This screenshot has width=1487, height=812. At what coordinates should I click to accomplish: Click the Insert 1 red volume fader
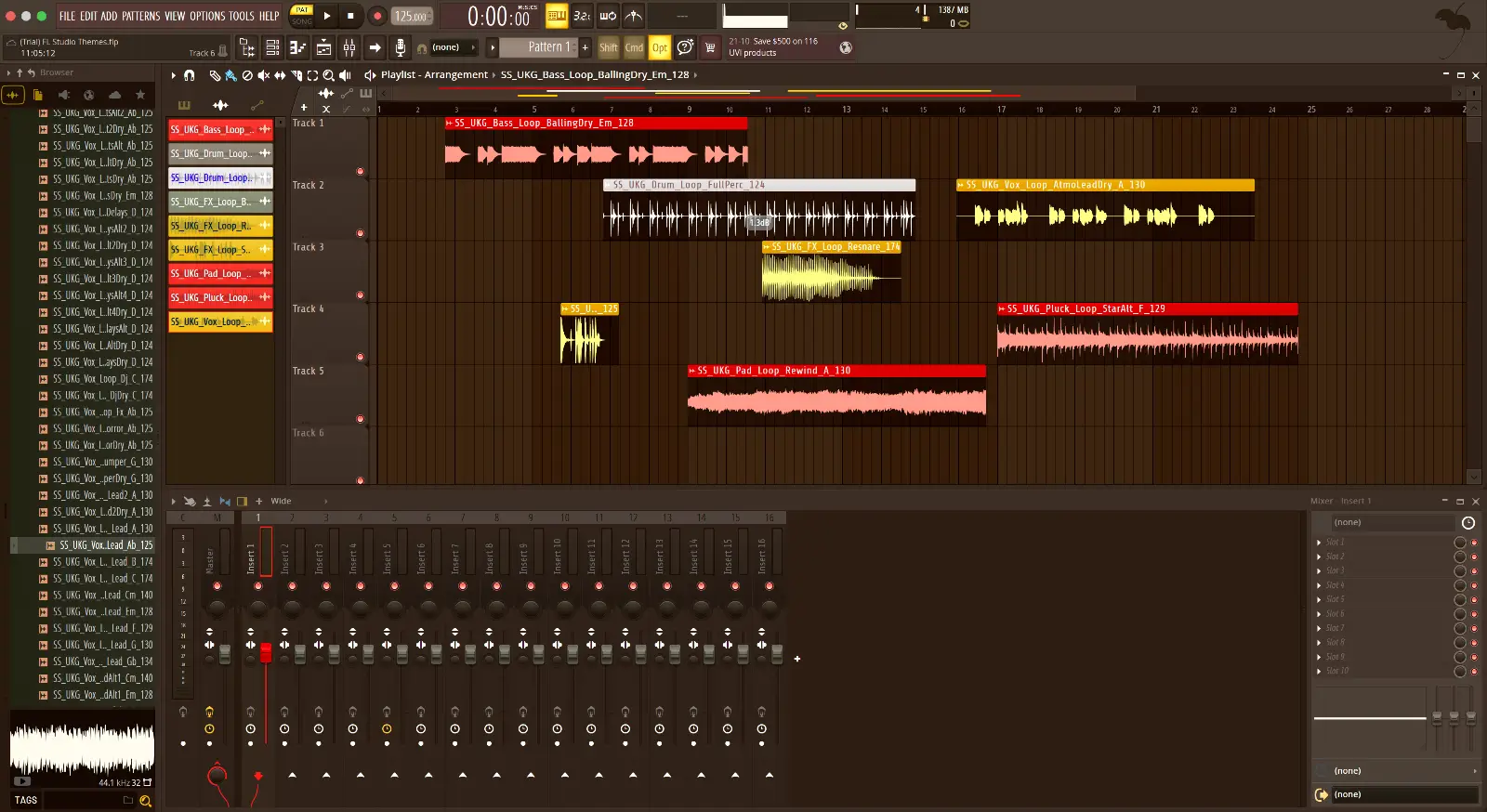point(266,652)
